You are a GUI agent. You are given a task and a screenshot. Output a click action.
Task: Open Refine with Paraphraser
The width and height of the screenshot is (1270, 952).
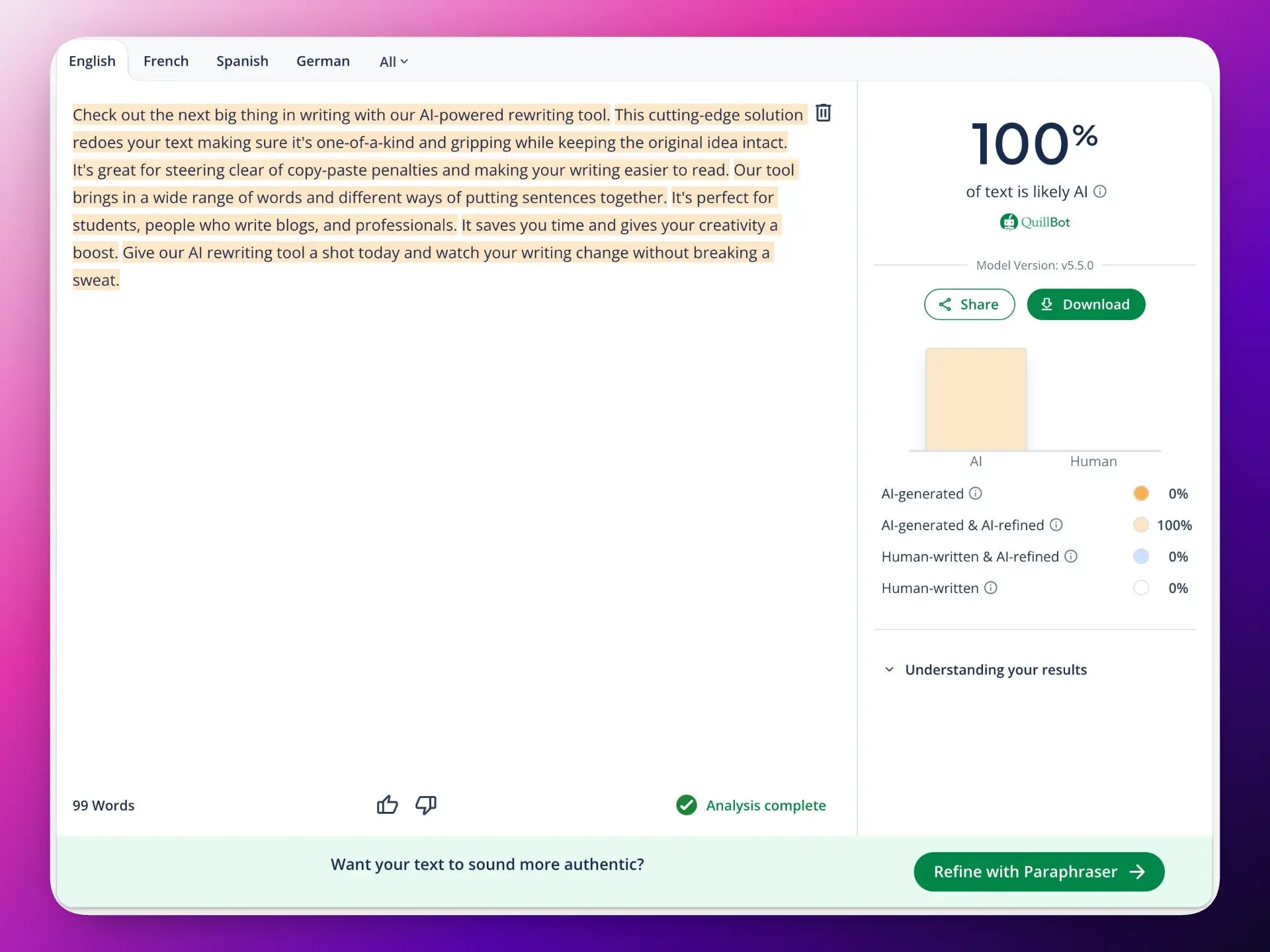pos(1038,871)
